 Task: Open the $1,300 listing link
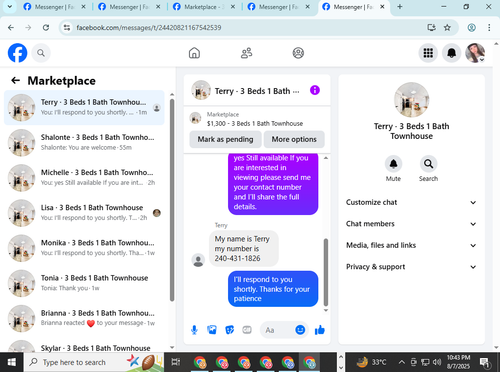255,124
